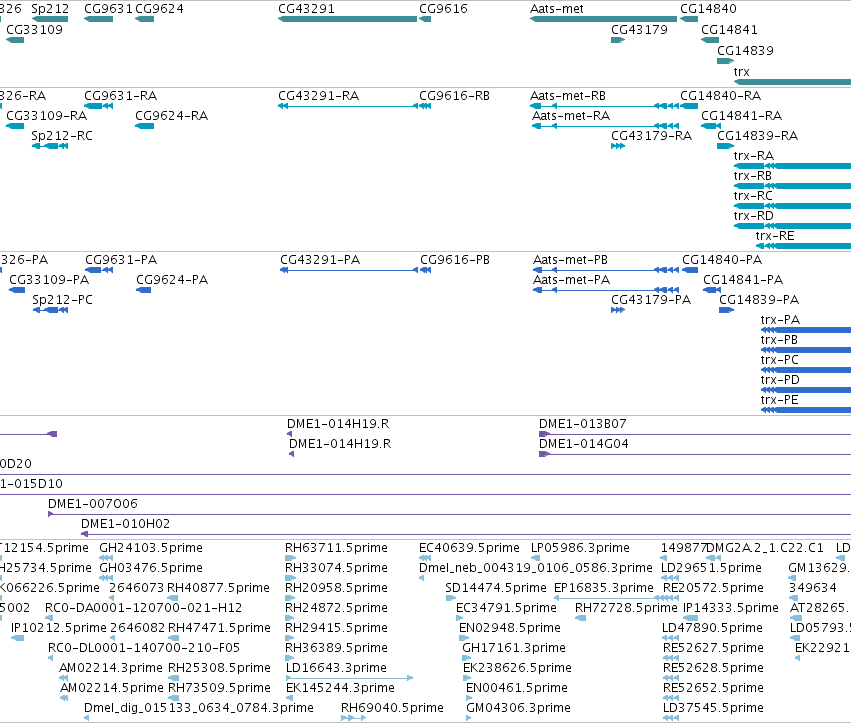
Task: Select transcript CG43179-RA
Action: 651,136
